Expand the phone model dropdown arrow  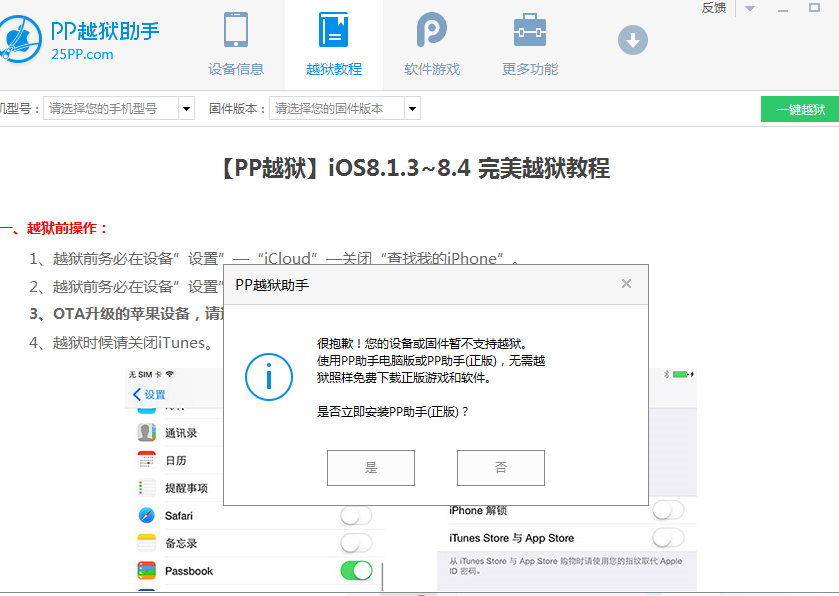(x=186, y=109)
